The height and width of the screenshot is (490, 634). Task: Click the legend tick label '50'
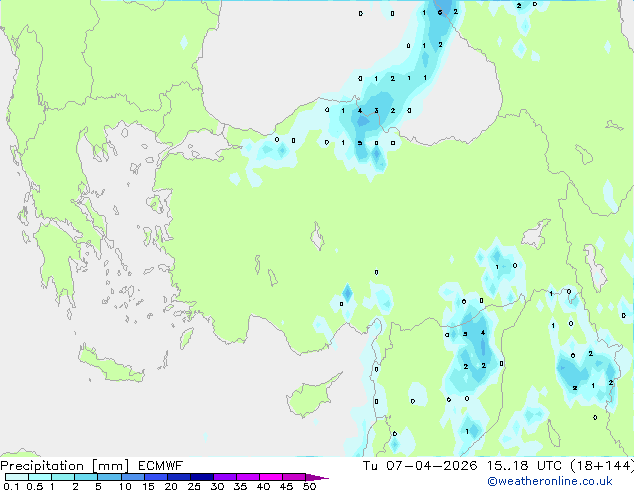309,486
